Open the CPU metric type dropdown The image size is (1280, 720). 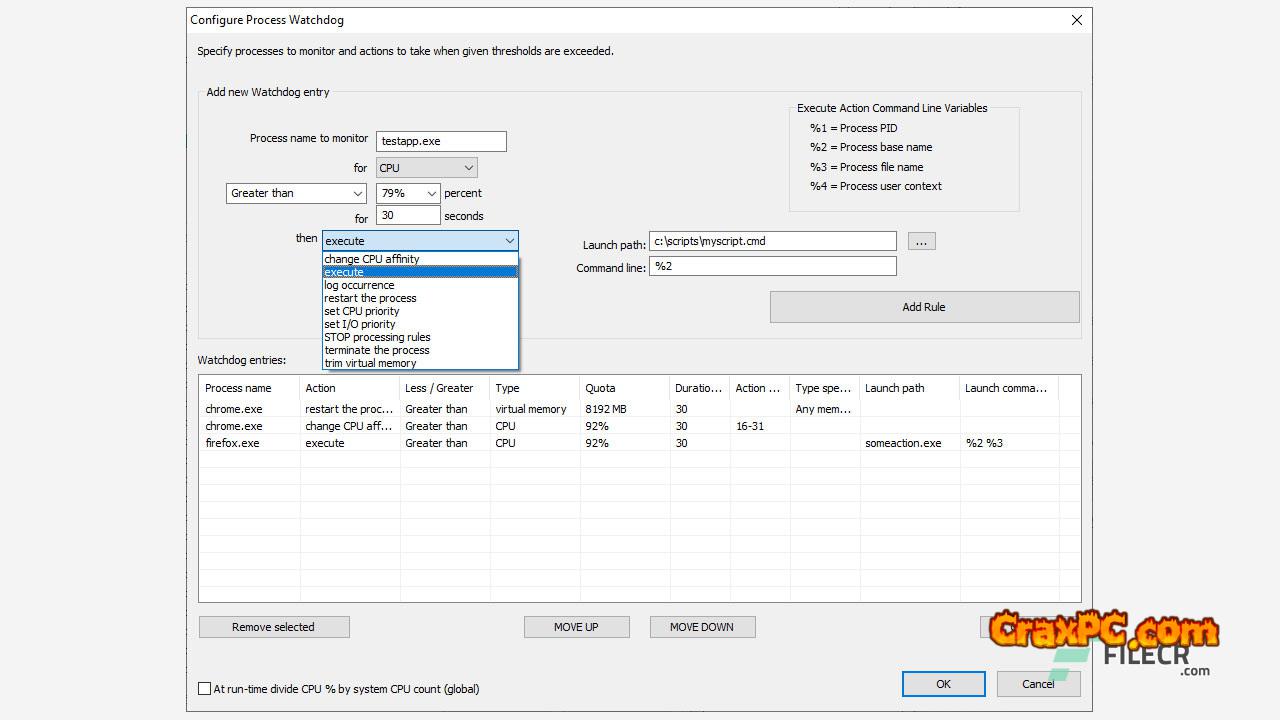(427, 168)
